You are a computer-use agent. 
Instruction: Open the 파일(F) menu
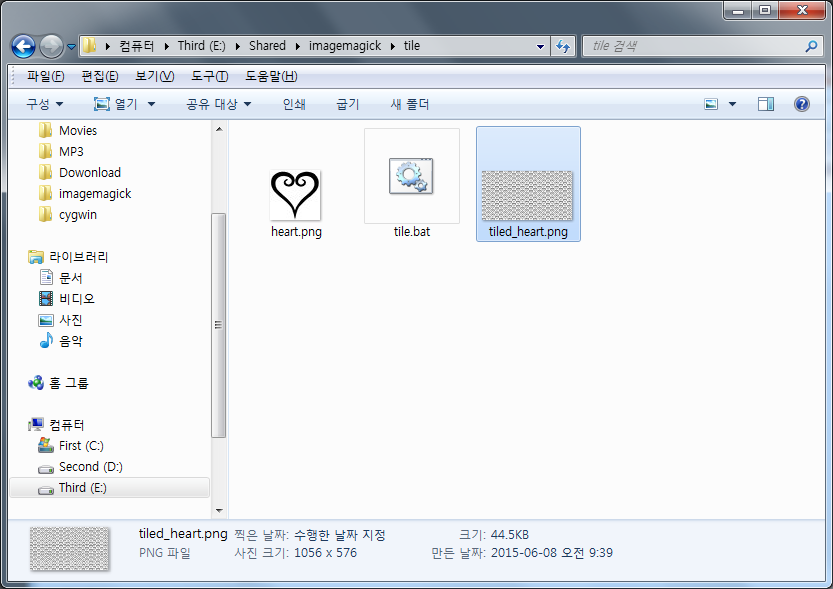coord(45,77)
